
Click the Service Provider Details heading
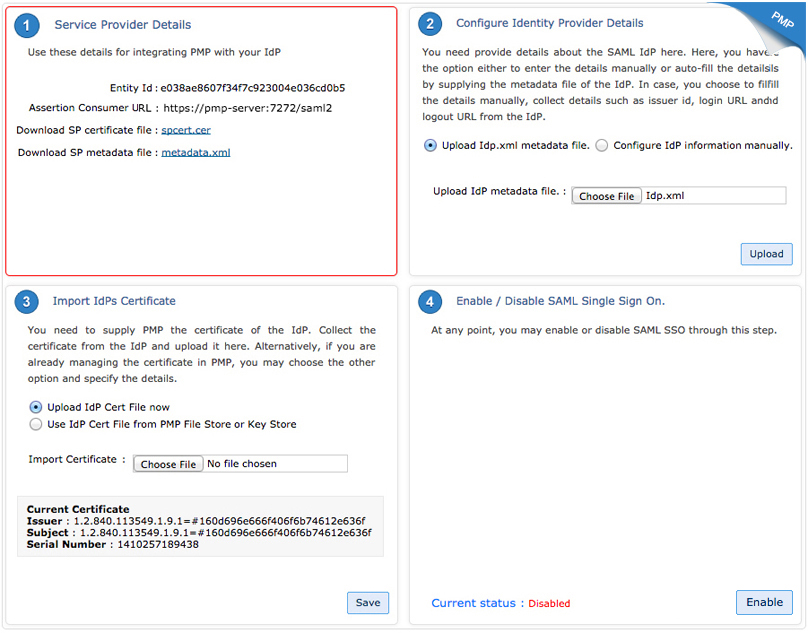tap(123, 25)
